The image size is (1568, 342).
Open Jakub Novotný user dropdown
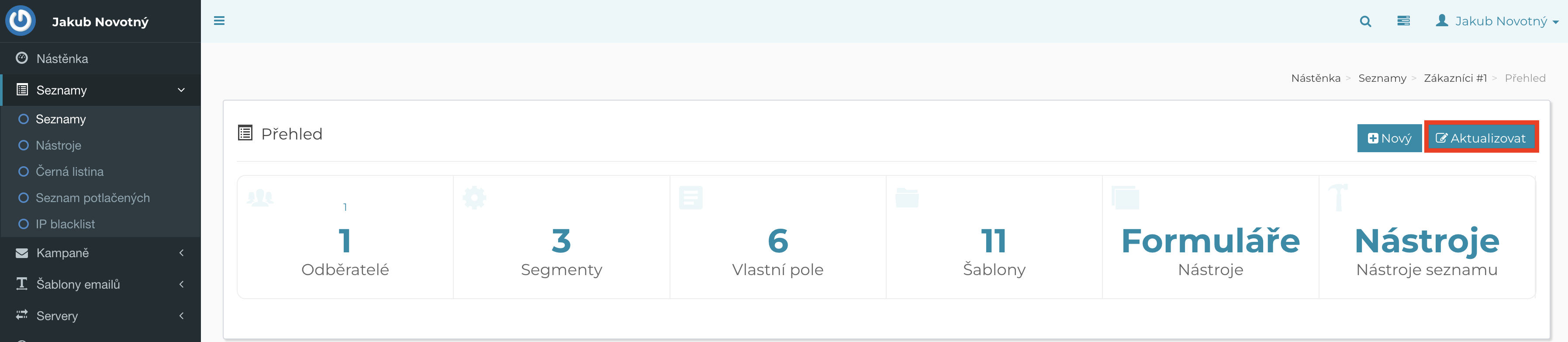[1497, 21]
